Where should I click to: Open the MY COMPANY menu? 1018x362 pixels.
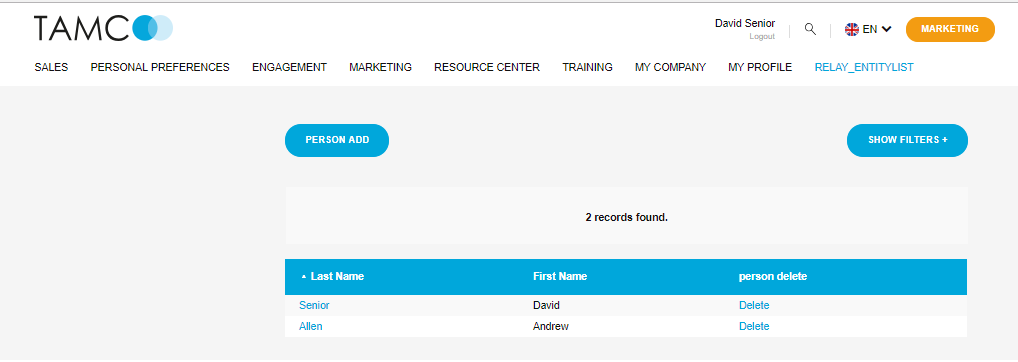click(x=671, y=67)
